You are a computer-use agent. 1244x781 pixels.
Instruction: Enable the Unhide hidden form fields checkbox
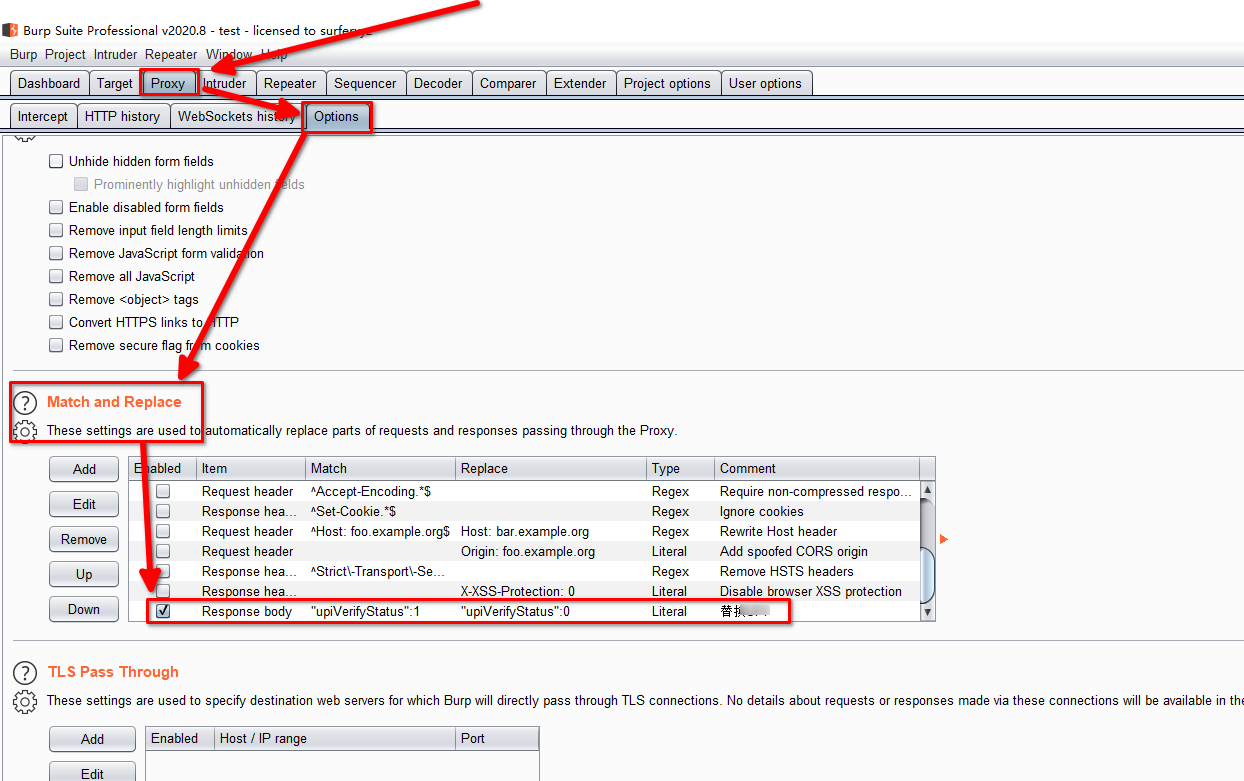(x=56, y=161)
